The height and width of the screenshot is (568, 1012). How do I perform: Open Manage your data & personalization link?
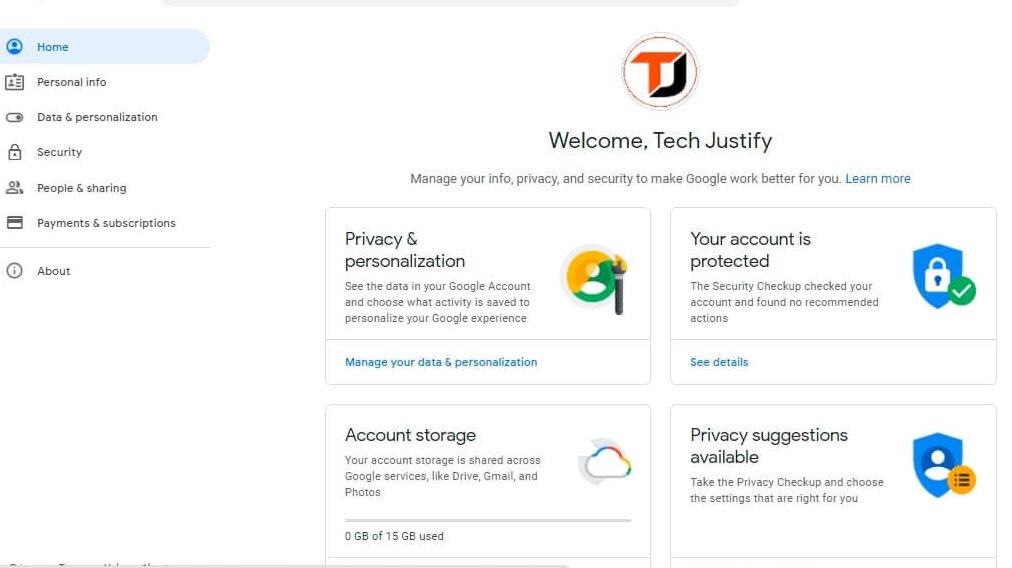441,362
